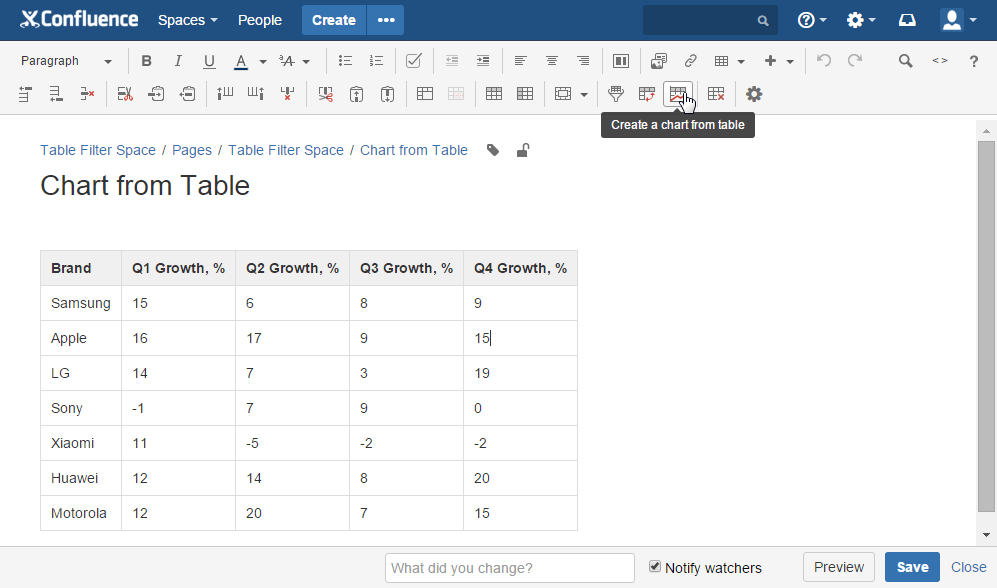Follow the Table Filter Space breadcrumb link
Screen dimensions: 997x588
[x=97, y=150]
